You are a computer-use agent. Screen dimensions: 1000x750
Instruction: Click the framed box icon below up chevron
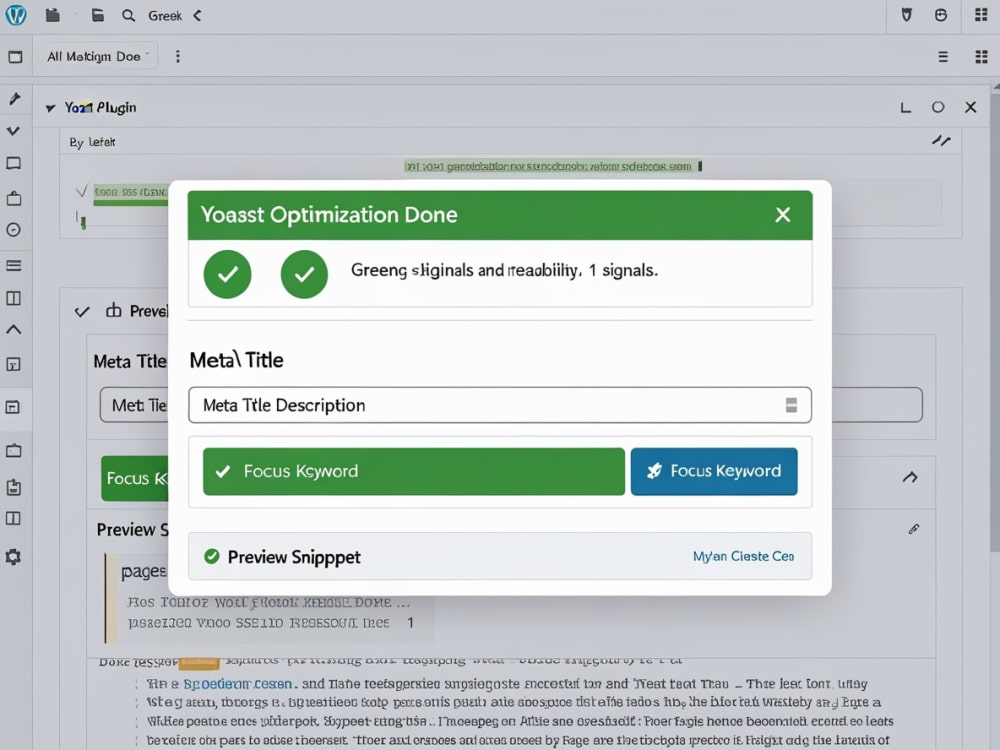coord(13,364)
